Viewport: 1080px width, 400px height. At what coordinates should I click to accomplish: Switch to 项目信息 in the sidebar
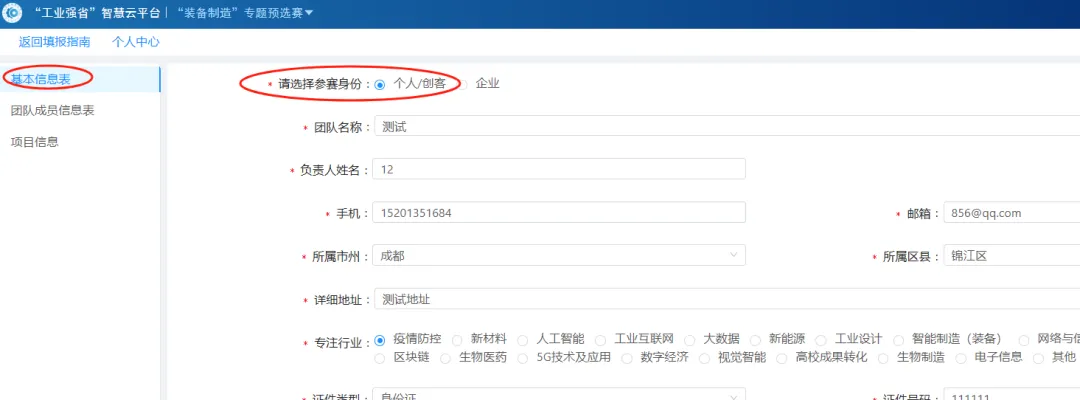click(x=34, y=142)
